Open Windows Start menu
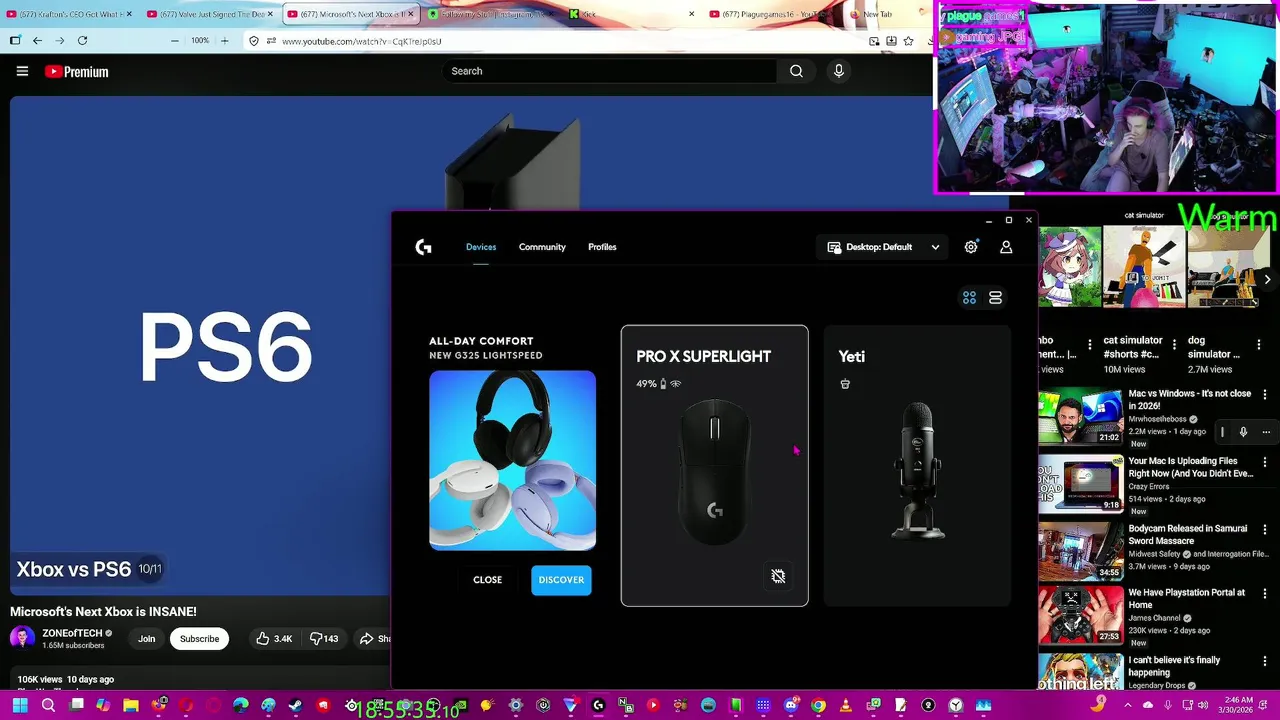This screenshot has height=720, width=1280. [20, 705]
